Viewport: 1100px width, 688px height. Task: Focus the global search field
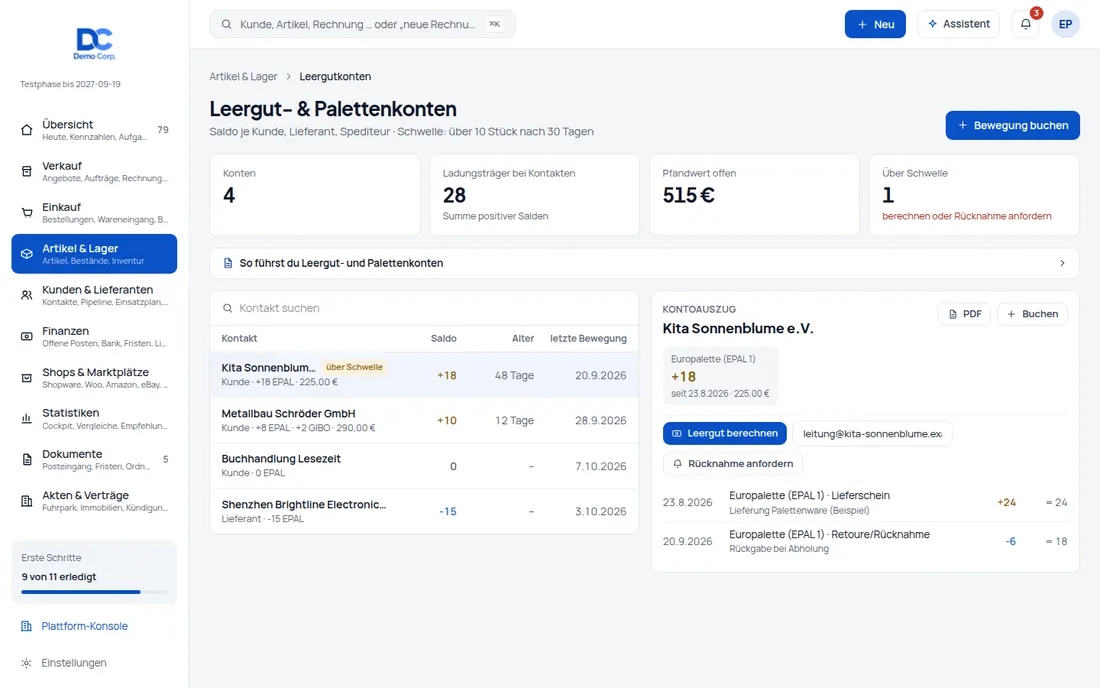point(362,24)
